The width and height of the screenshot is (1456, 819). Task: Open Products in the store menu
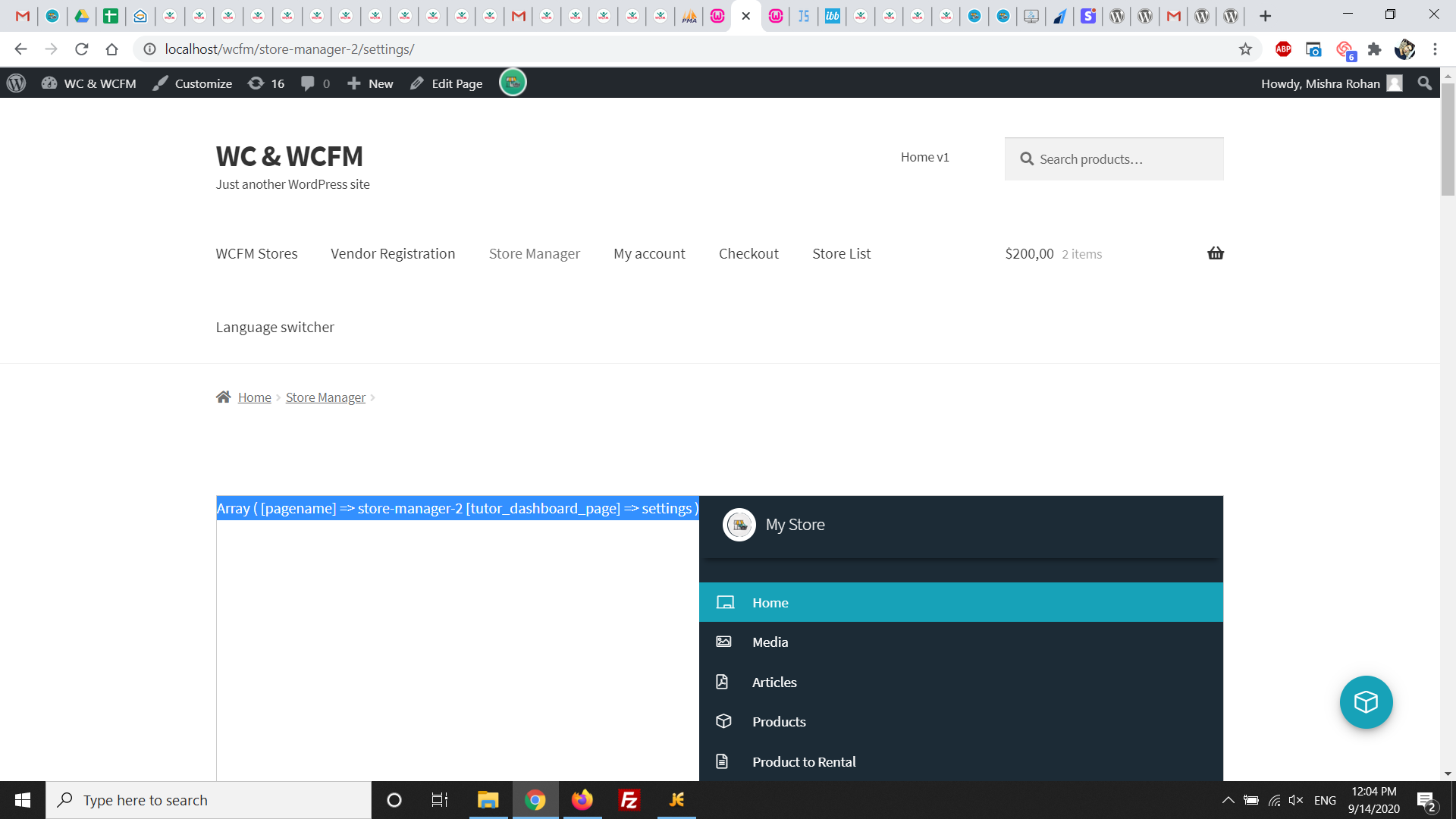click(961, 722)
